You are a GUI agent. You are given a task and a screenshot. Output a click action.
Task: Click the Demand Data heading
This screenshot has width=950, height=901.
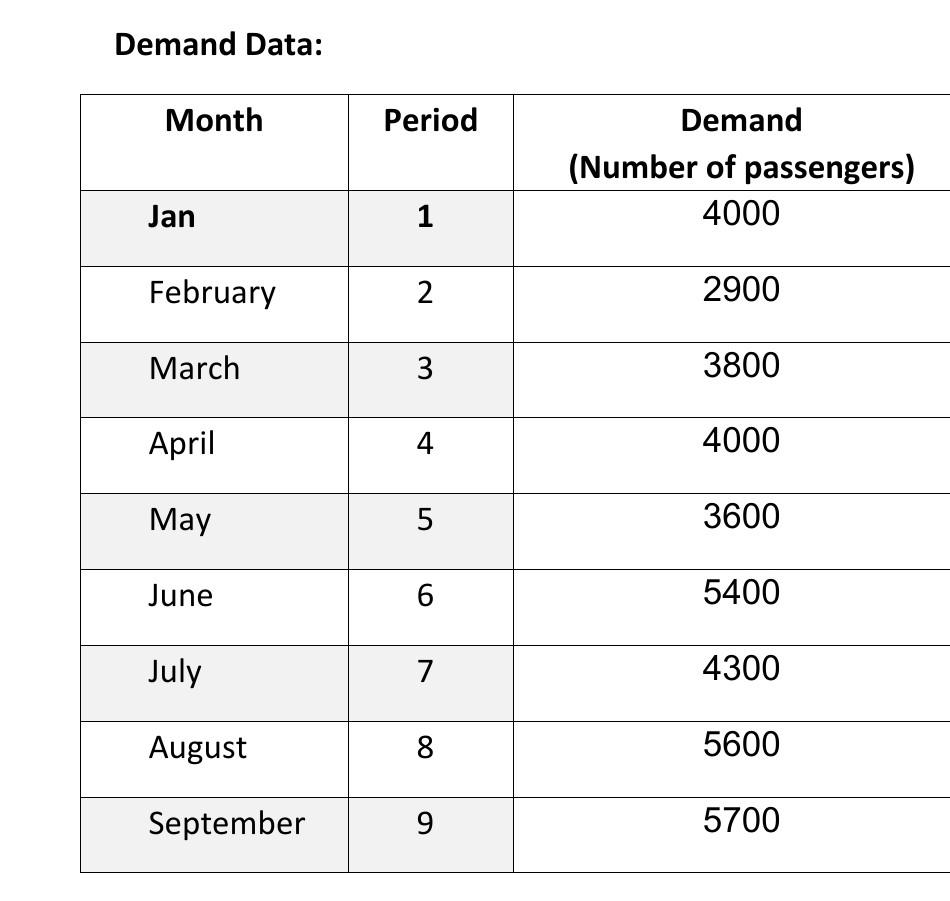click(x=219, y=45)
